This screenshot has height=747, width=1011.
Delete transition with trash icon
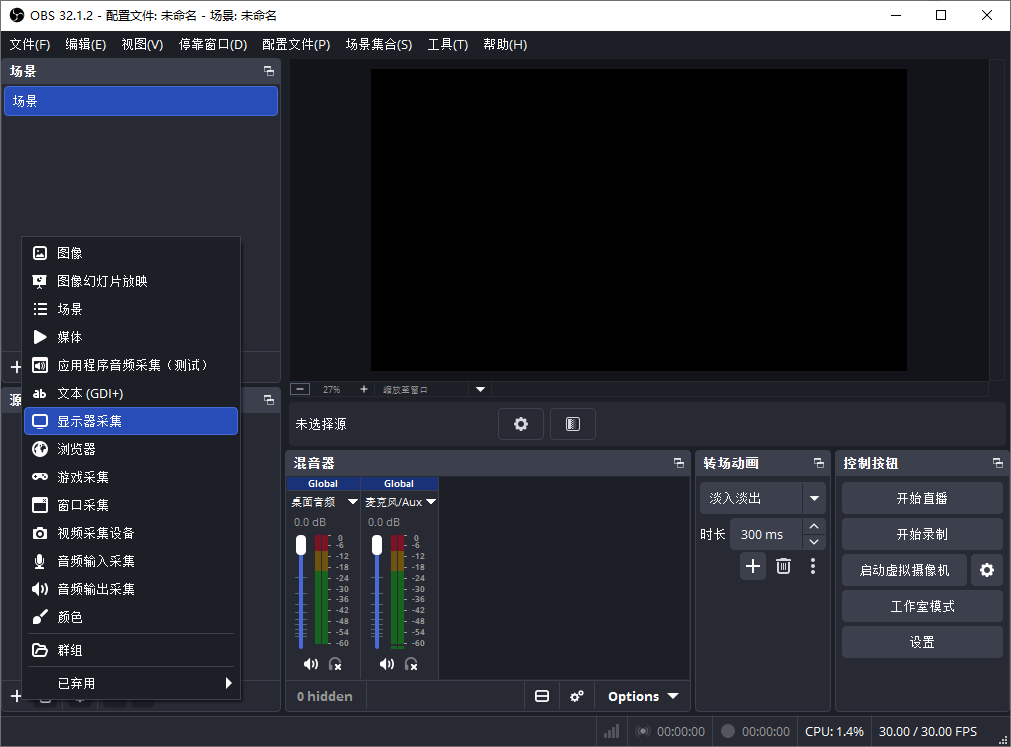point(783,567)
